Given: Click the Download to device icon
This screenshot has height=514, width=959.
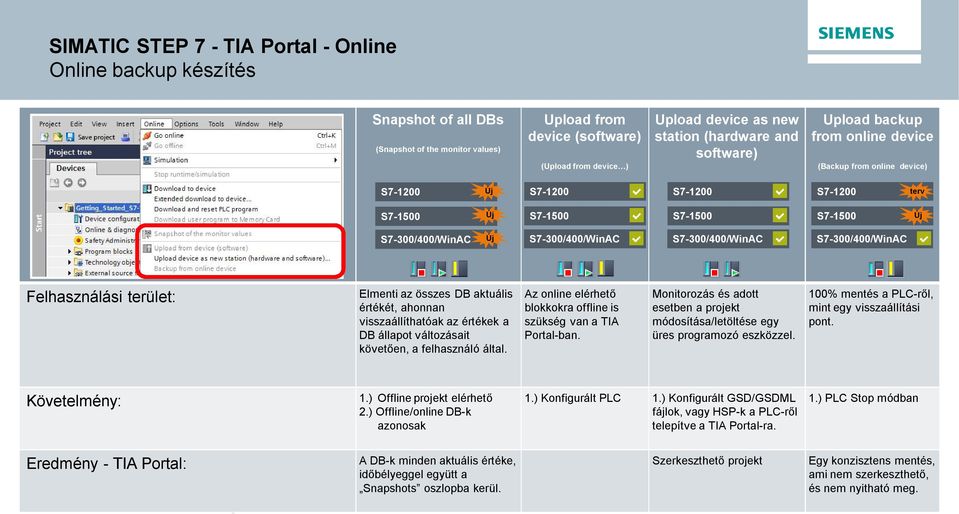Looking at the screenshot, I should coord(147,188).
